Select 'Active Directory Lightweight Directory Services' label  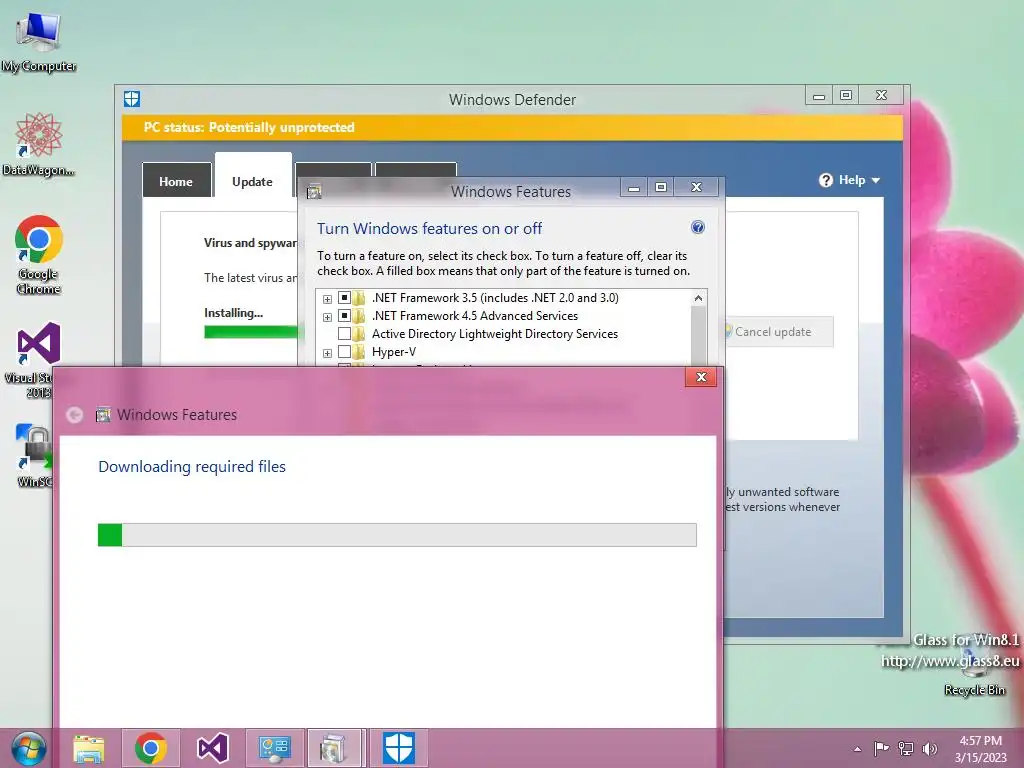494,334
